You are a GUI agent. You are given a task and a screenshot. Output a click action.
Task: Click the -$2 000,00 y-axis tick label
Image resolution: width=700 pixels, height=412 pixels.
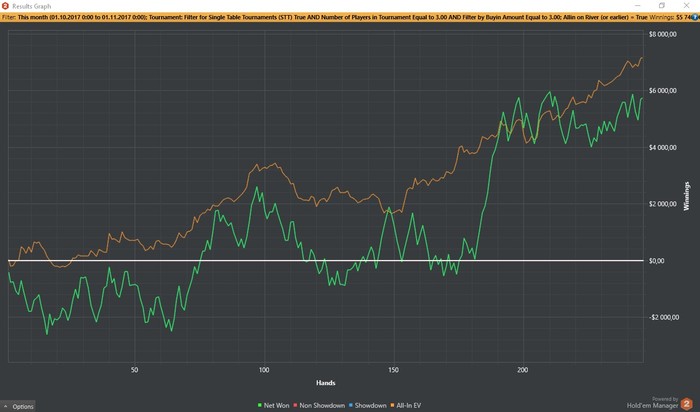pos(664,317)
